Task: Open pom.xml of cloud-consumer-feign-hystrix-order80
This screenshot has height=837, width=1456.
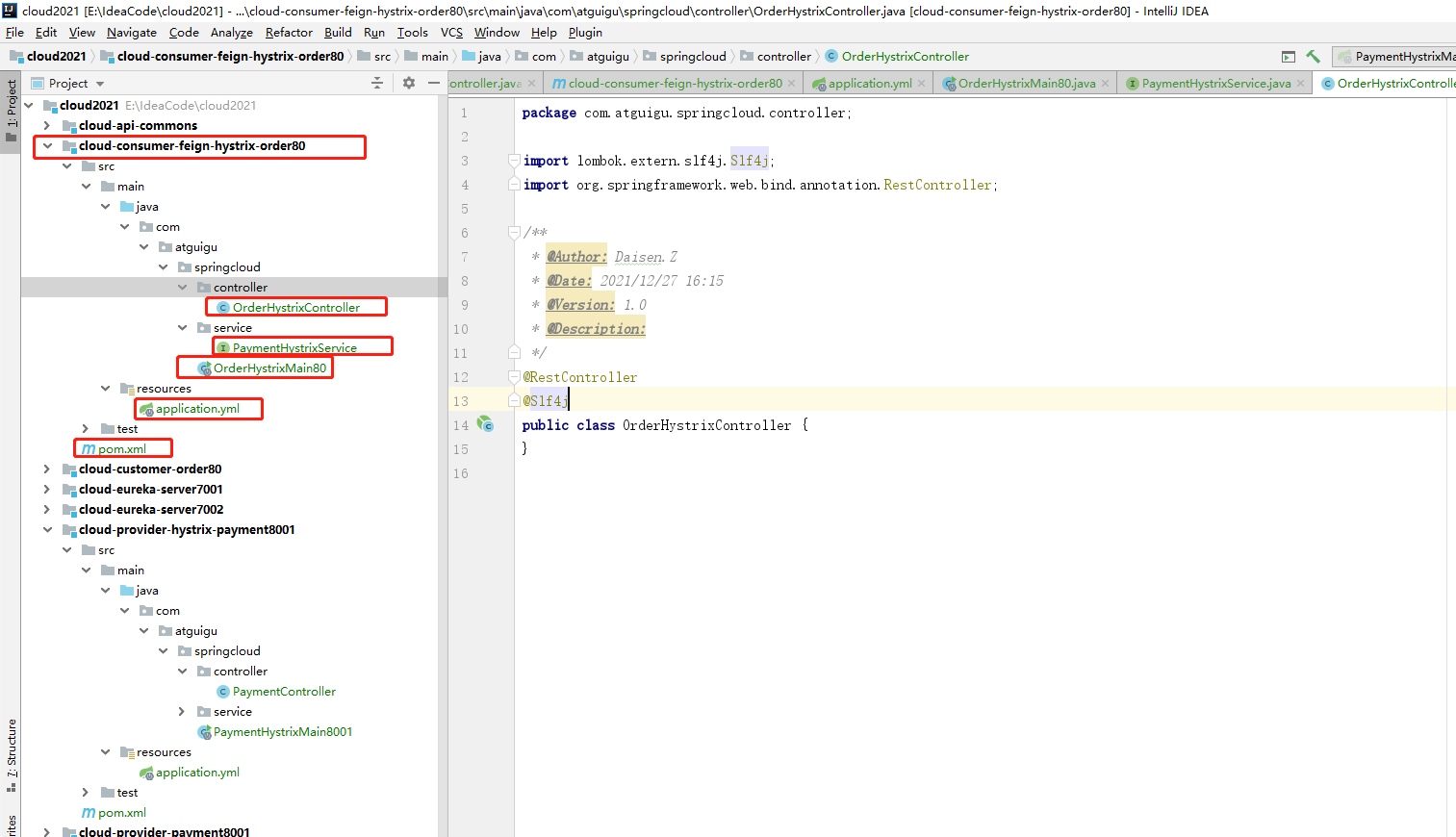Action: click(x=122, y=449)
